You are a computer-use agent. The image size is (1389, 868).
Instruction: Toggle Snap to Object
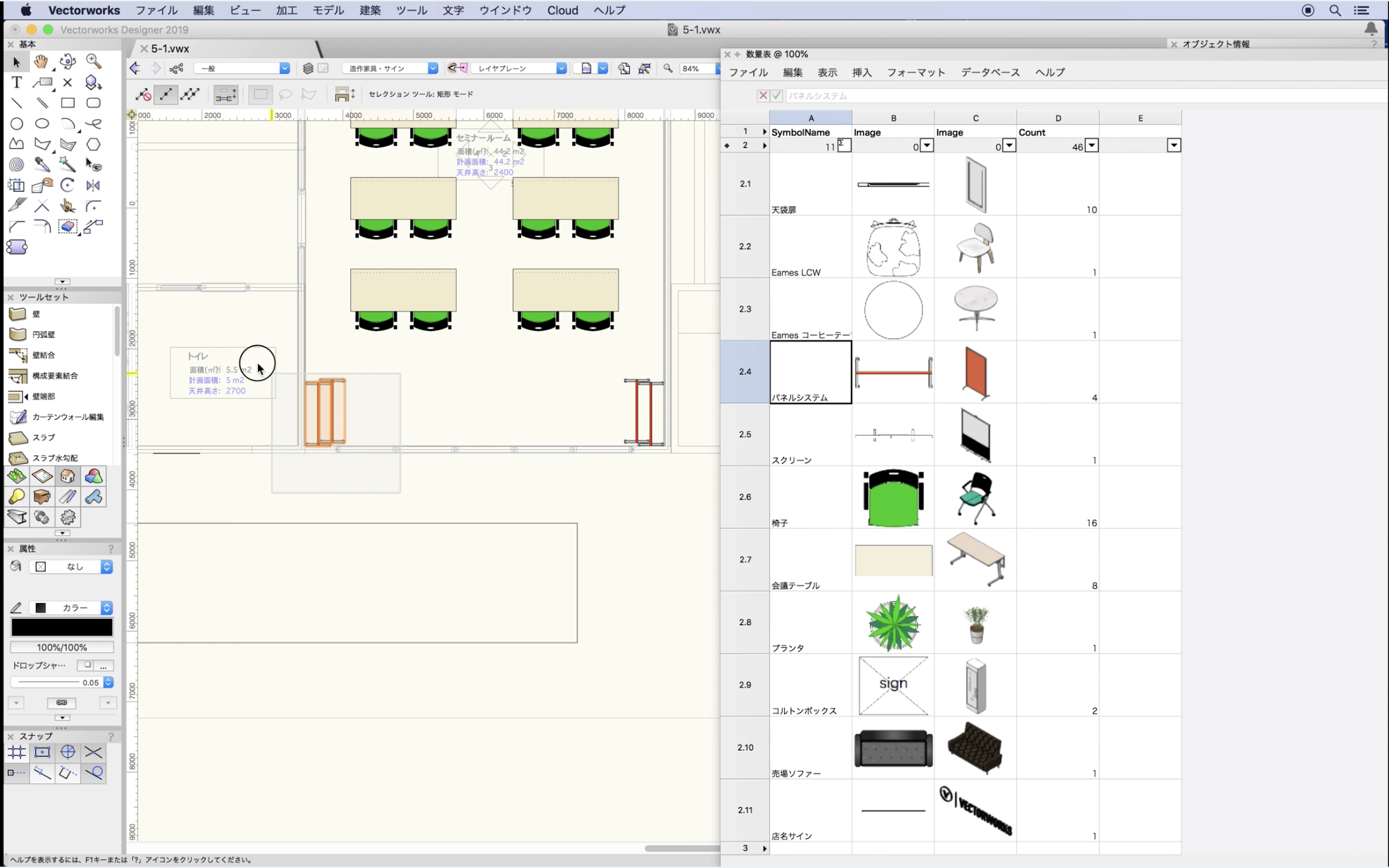(42, 753)
